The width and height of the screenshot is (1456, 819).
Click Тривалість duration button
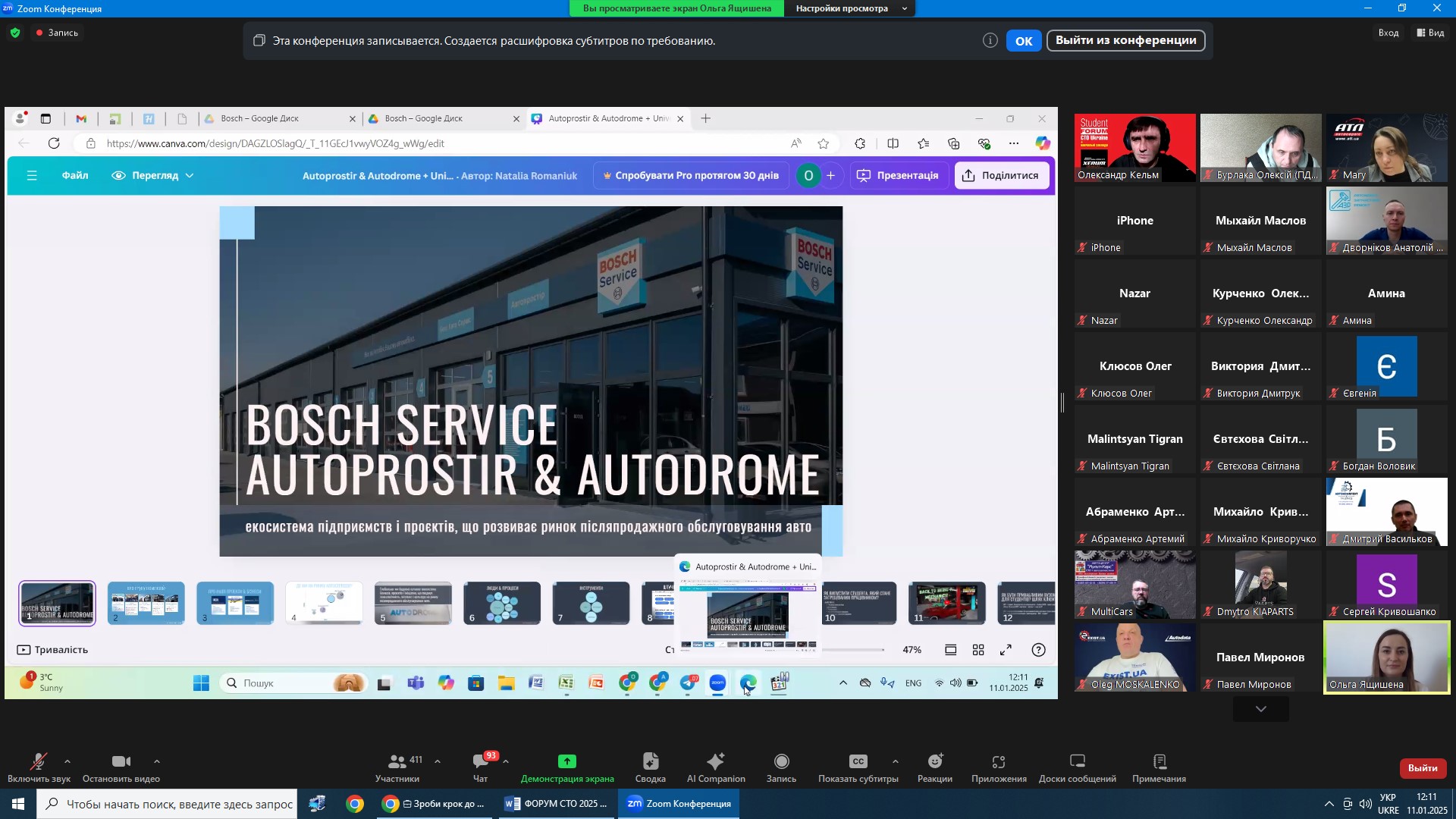pyautogui.click(x=52, y=650)
